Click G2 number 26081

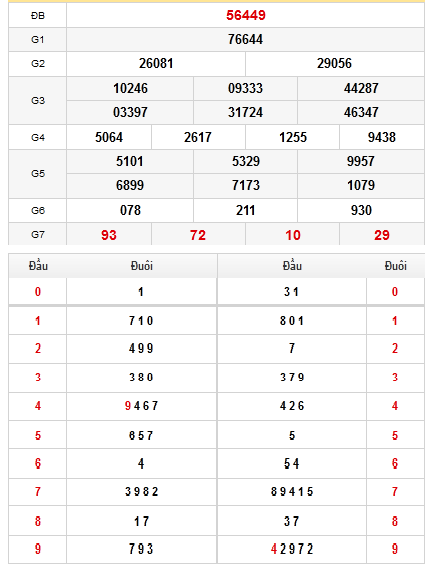[156, 64]
